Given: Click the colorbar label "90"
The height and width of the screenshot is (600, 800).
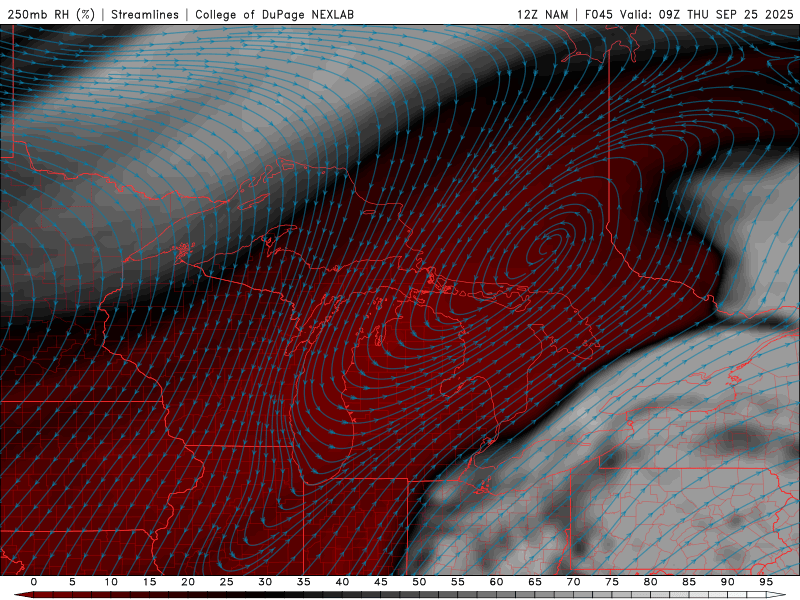Looking at the screenshot, I should click(x=727, y=582).
